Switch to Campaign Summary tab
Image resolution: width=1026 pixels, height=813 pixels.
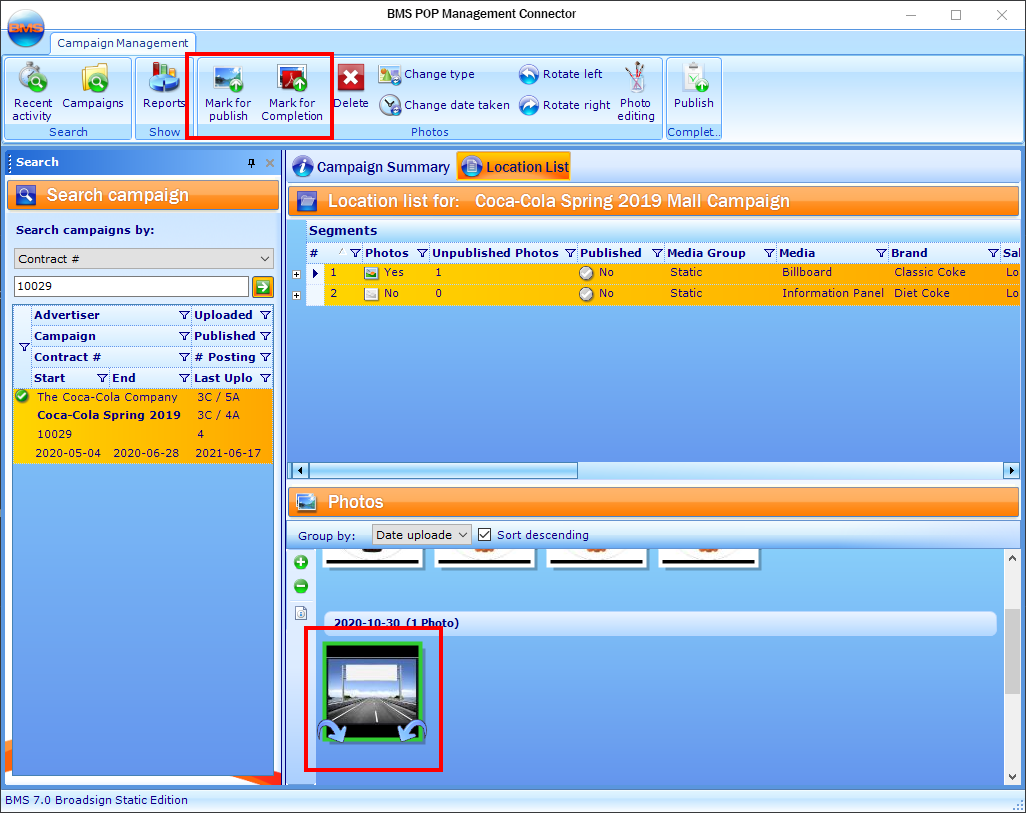pos(371,167)
